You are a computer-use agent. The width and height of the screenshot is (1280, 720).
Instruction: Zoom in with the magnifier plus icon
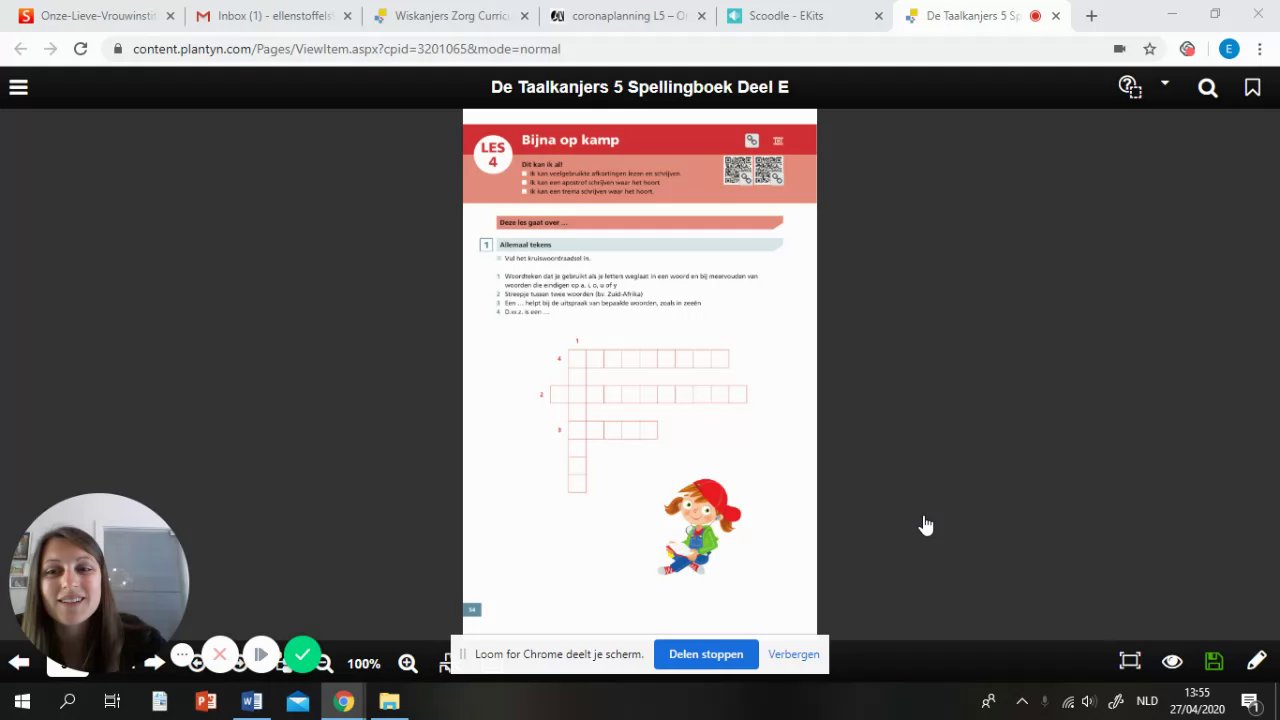click(x=408, y=663)
